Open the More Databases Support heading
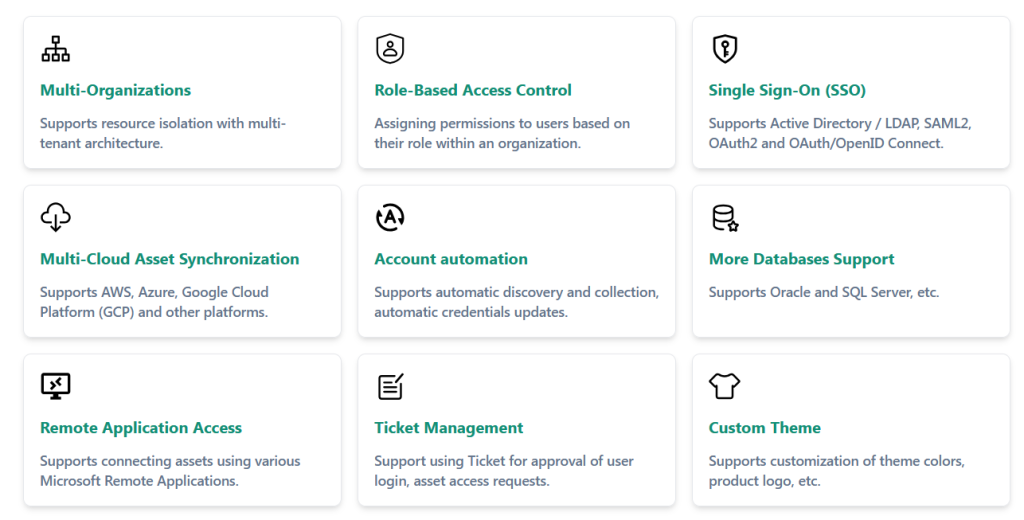 (801, 259)
